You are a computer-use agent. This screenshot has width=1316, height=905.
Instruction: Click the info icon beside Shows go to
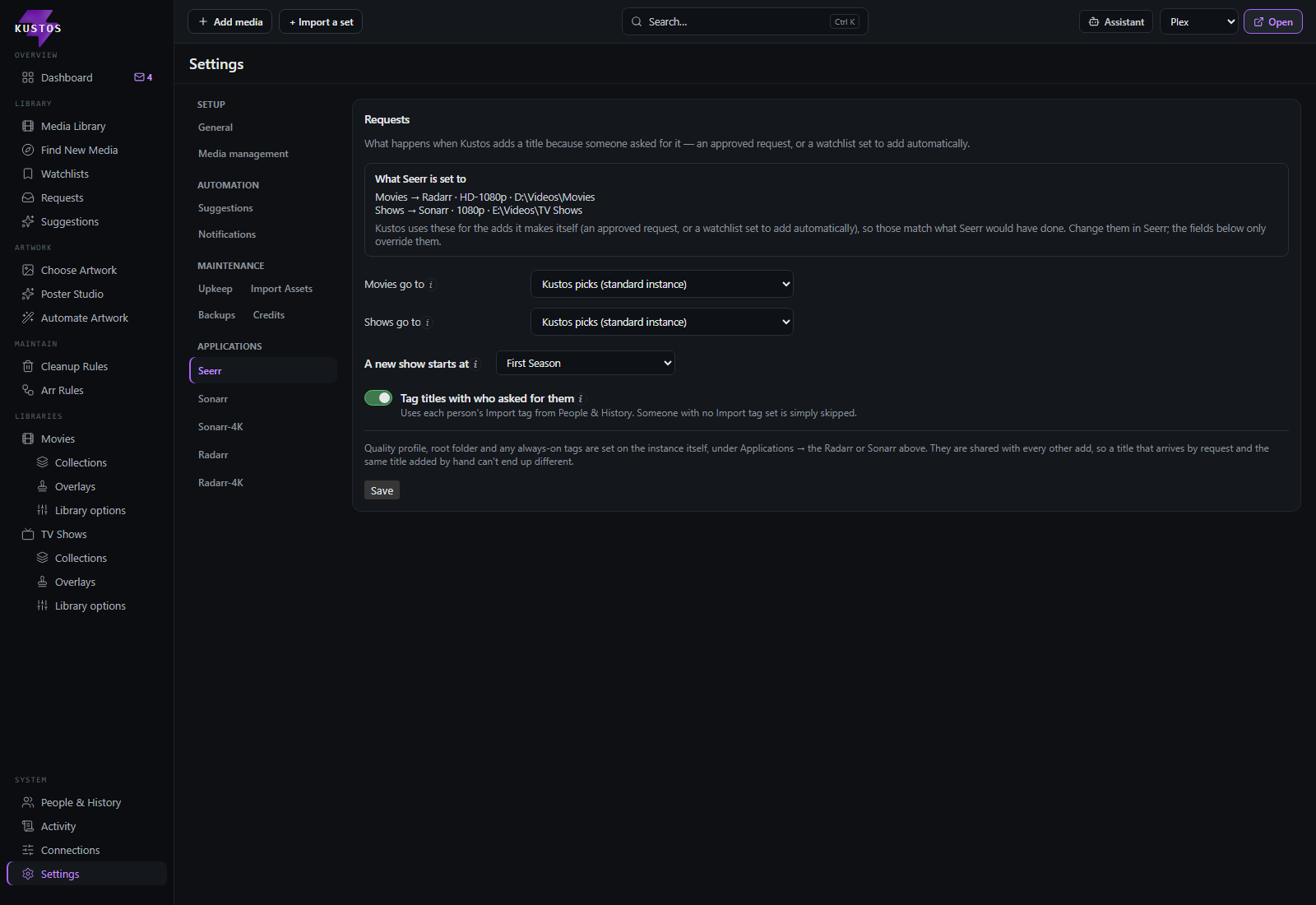(427, 323)
